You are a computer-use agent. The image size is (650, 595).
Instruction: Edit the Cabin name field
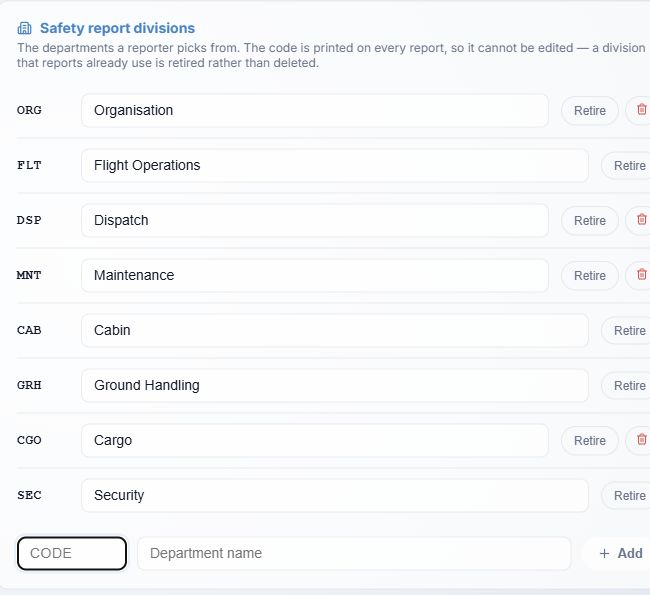[x=335, y=330]
